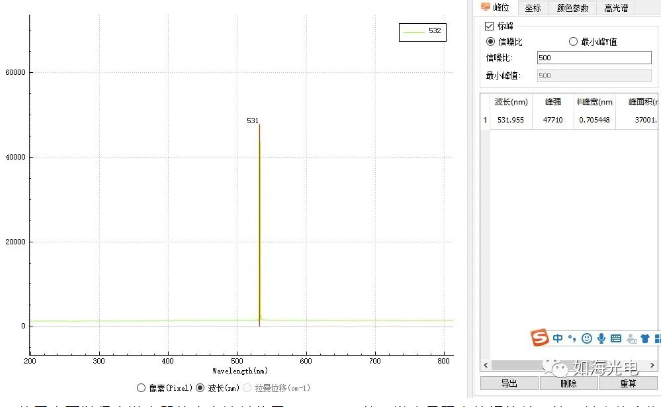Screen dimensions: 663x407
Task: Click the 导出 export button
Action: [508, 384]
